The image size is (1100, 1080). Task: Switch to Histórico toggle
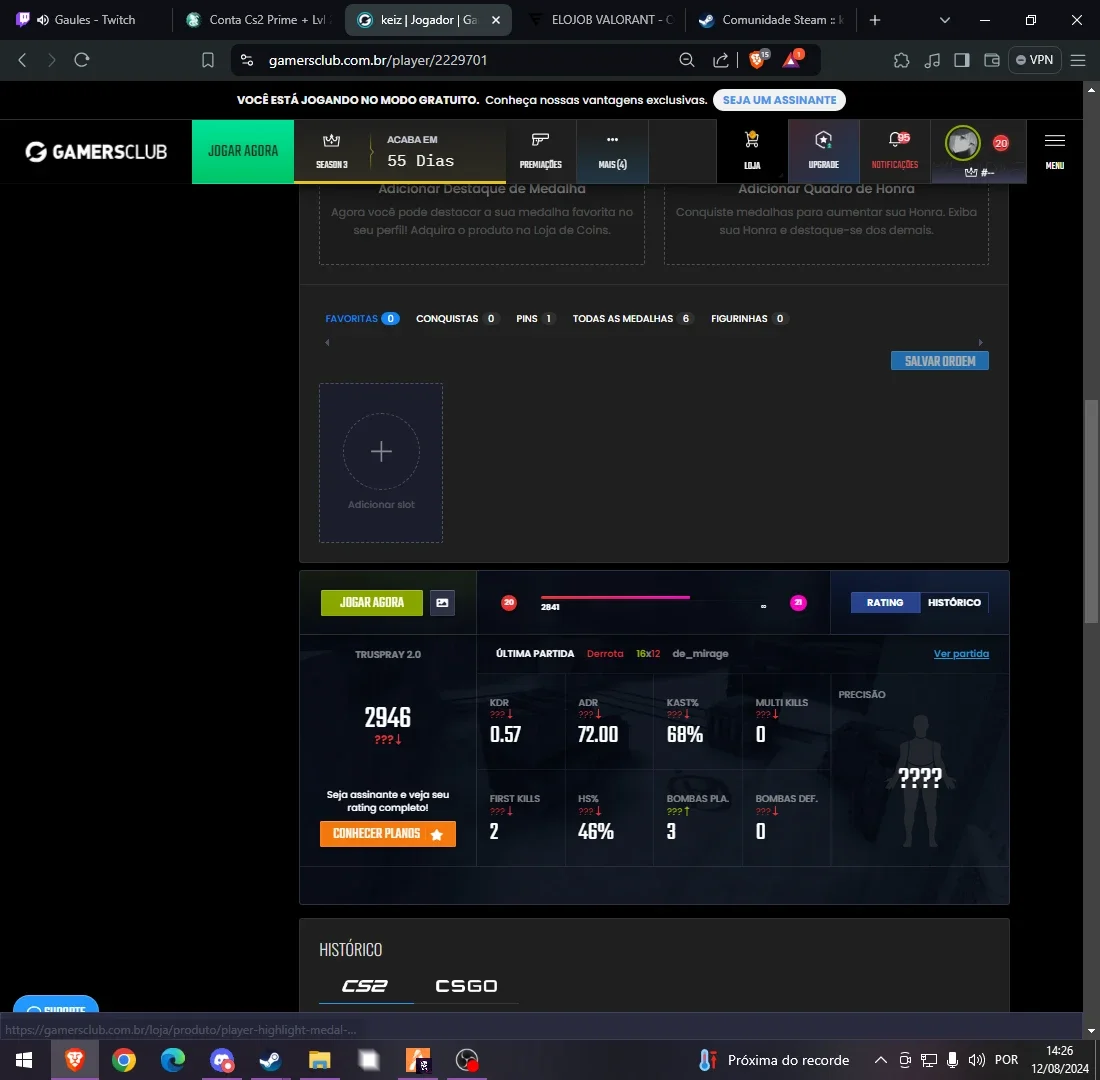pos(954,602)
